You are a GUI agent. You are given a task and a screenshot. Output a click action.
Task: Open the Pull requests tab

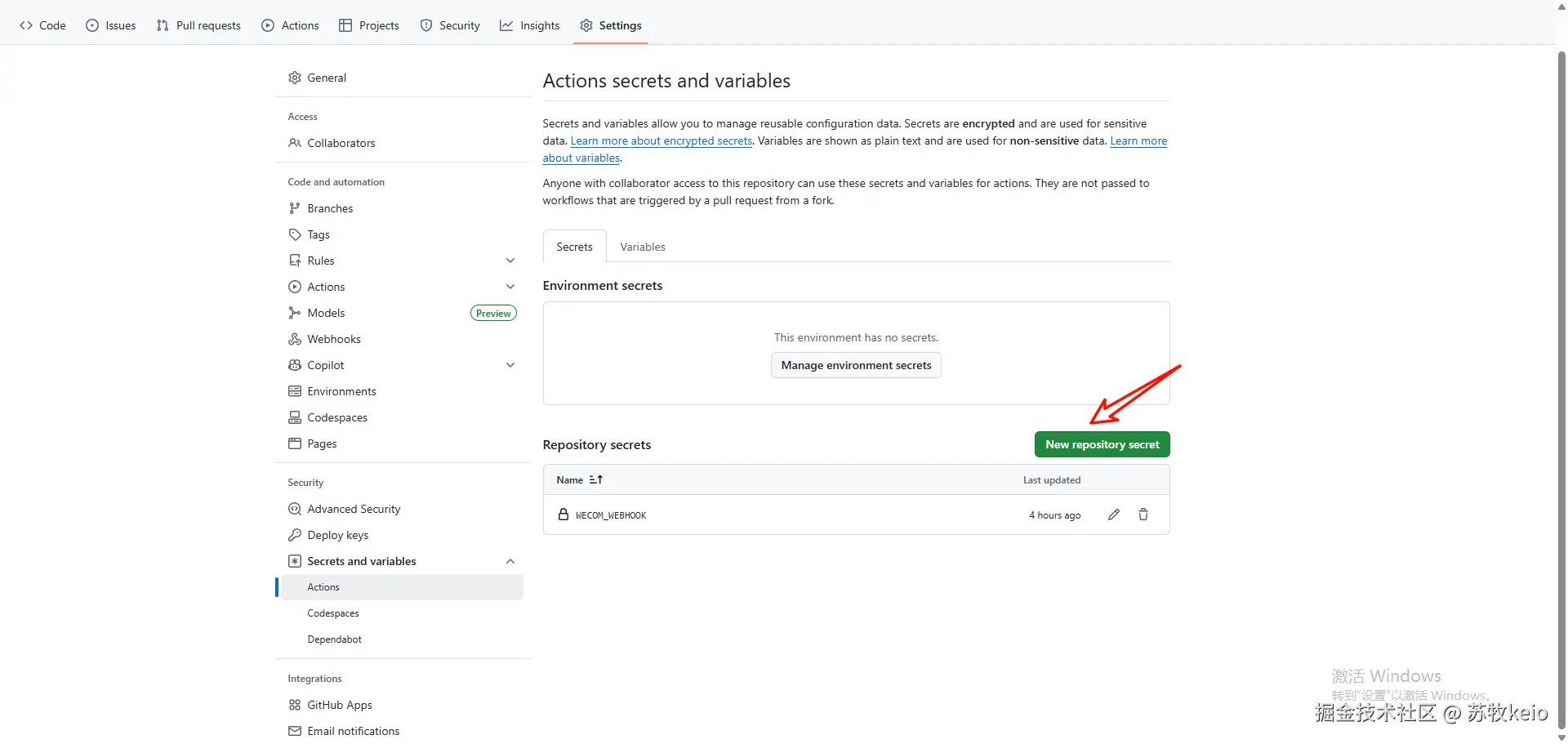[x=198, y=25]
